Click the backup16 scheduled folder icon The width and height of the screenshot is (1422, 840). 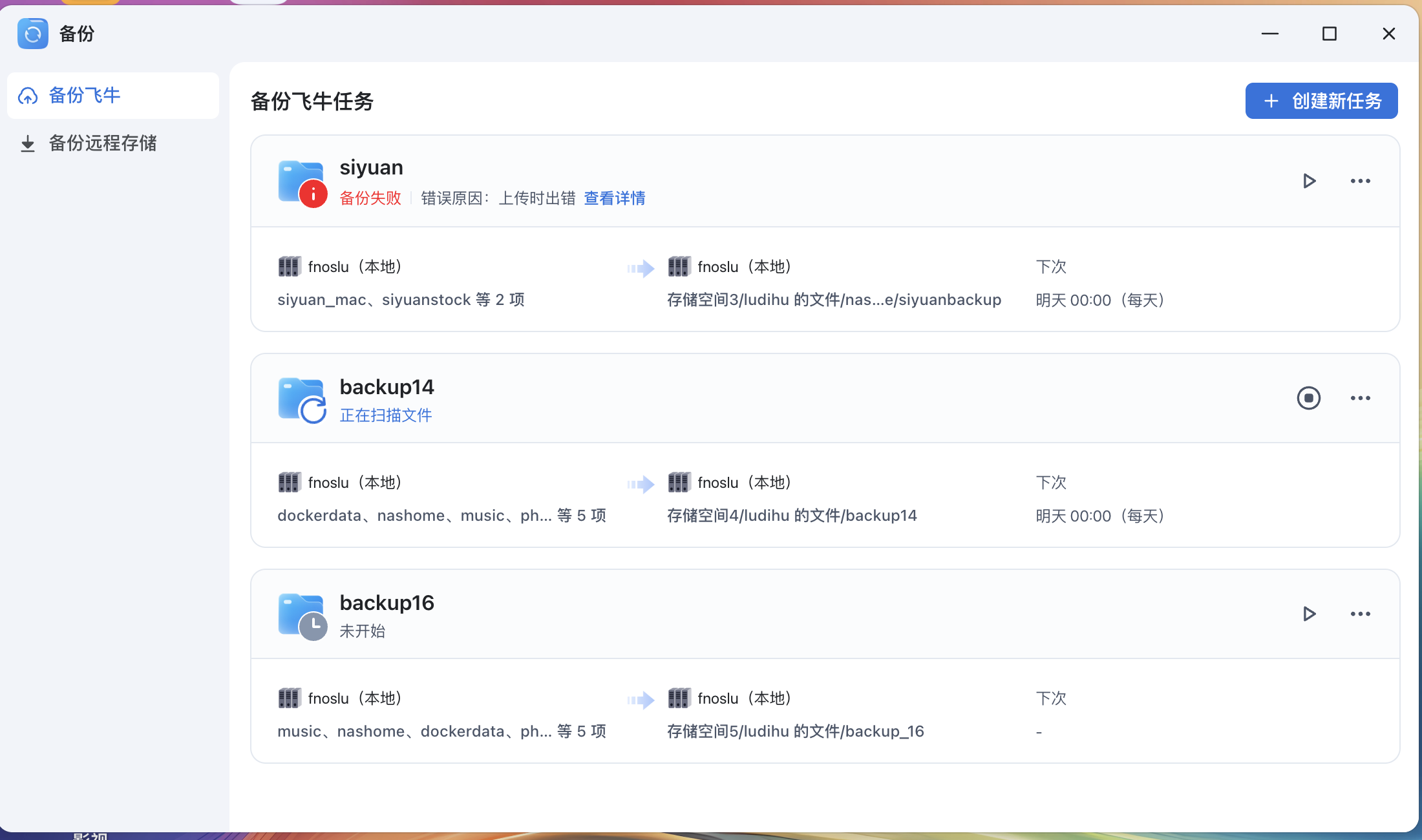point(302,616)
